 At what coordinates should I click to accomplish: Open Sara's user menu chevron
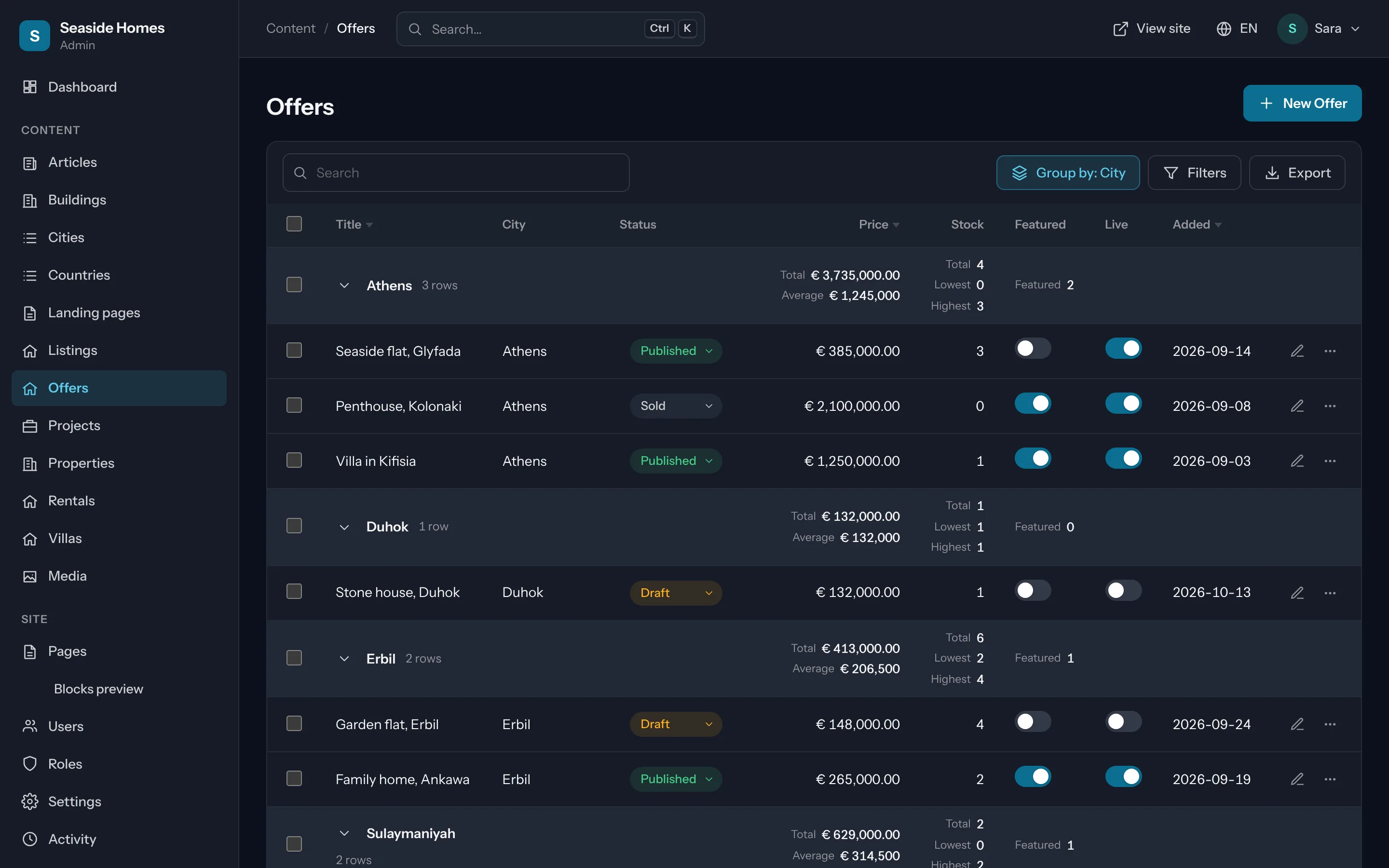[1355, 29]
